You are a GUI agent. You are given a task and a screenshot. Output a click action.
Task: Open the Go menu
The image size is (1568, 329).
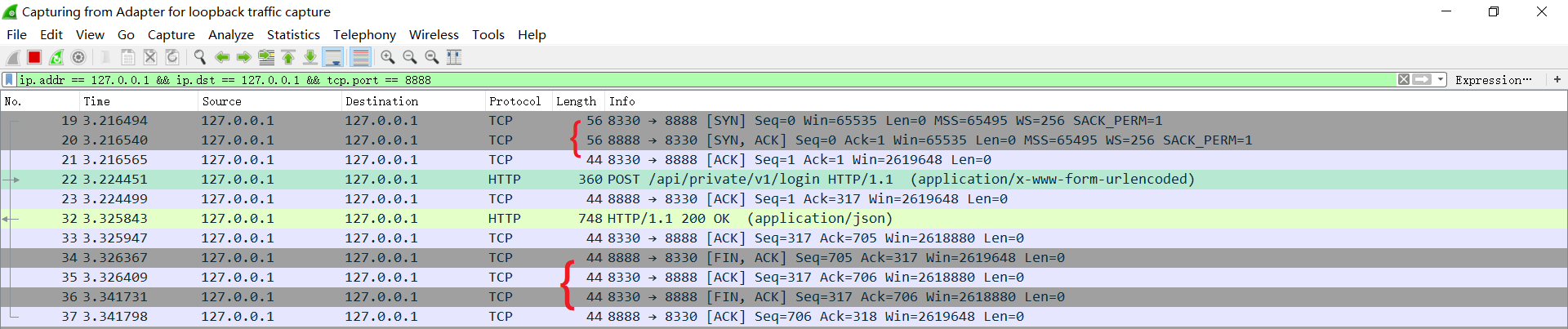click(x=126, y=34)
